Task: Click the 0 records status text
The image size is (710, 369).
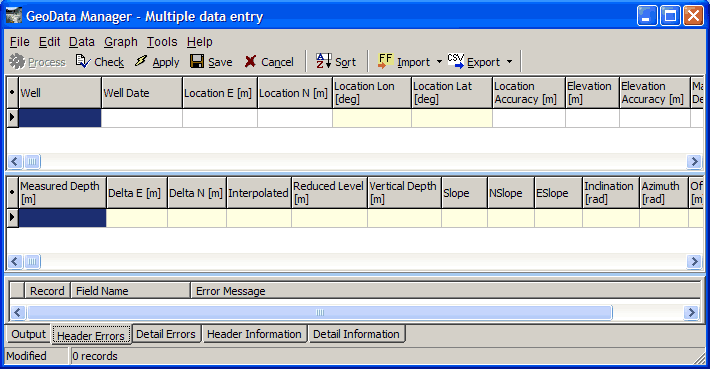Action: [95, 356]
